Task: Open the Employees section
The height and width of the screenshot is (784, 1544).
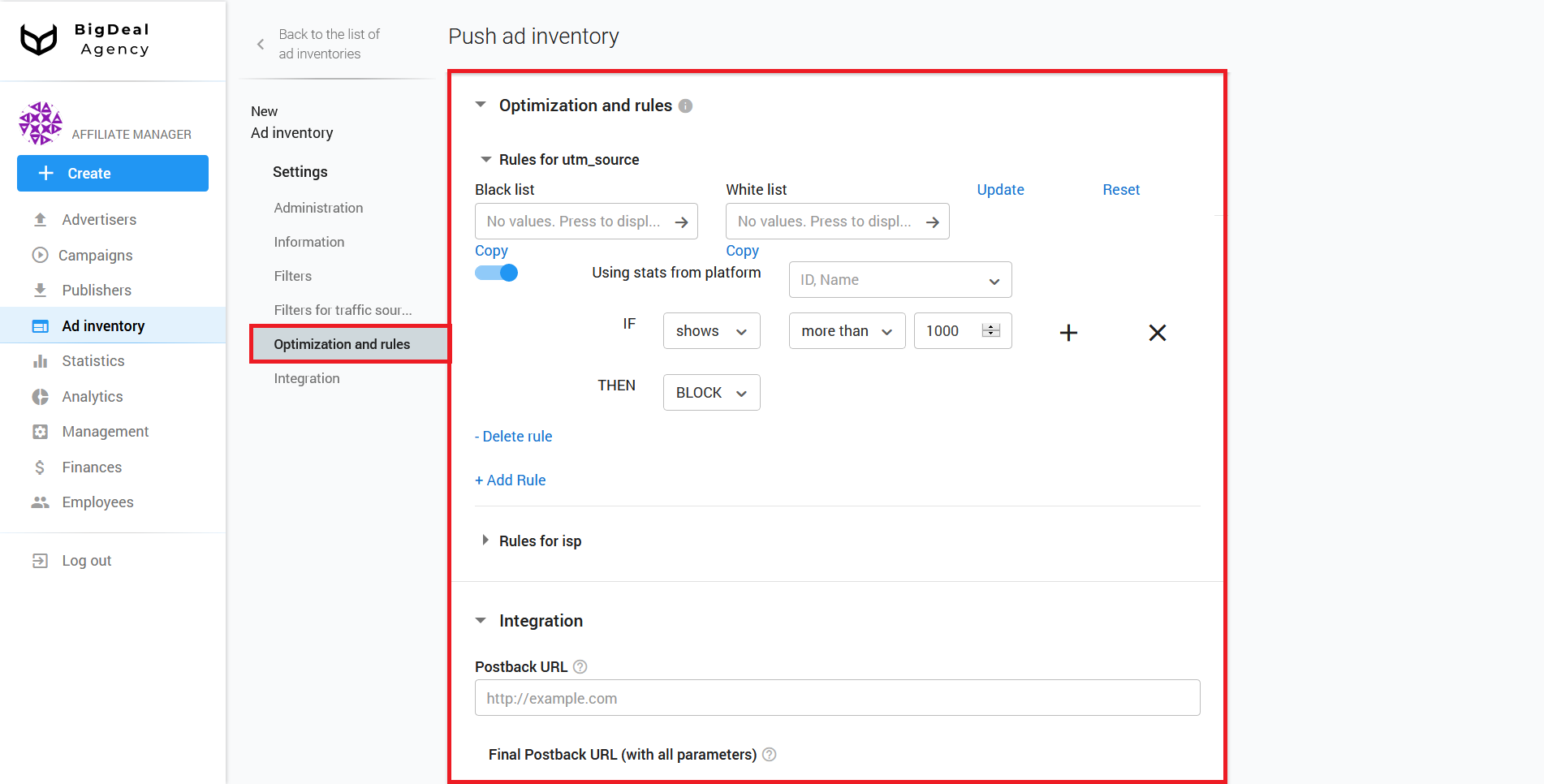Action: [x=97, y=502]
